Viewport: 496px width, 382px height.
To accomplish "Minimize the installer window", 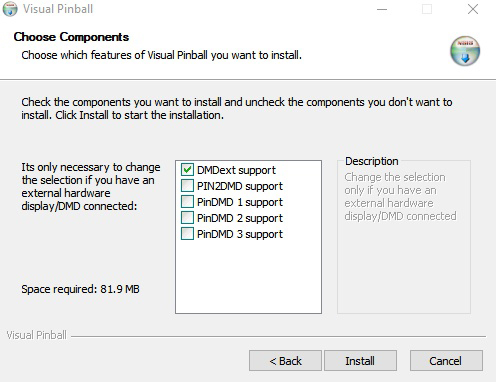I will [x=382, y=9].
